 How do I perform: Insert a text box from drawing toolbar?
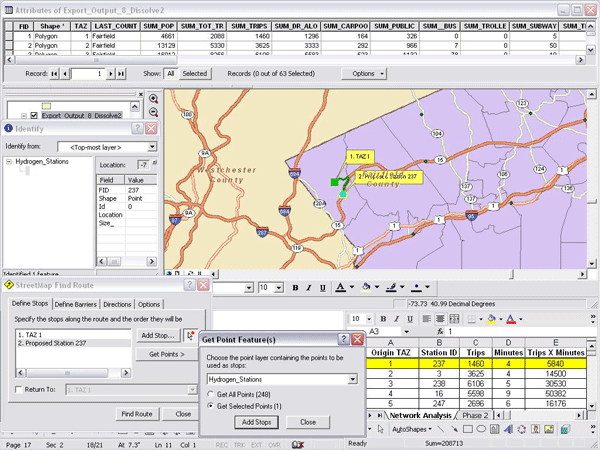pos(494,429)
